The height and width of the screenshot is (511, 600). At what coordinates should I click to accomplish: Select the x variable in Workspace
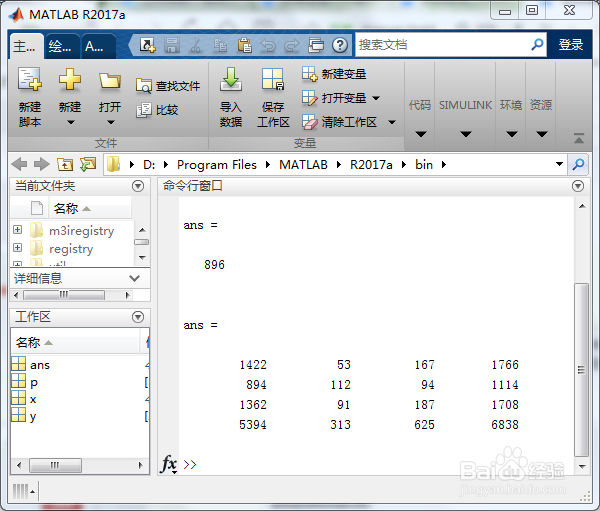79,399
